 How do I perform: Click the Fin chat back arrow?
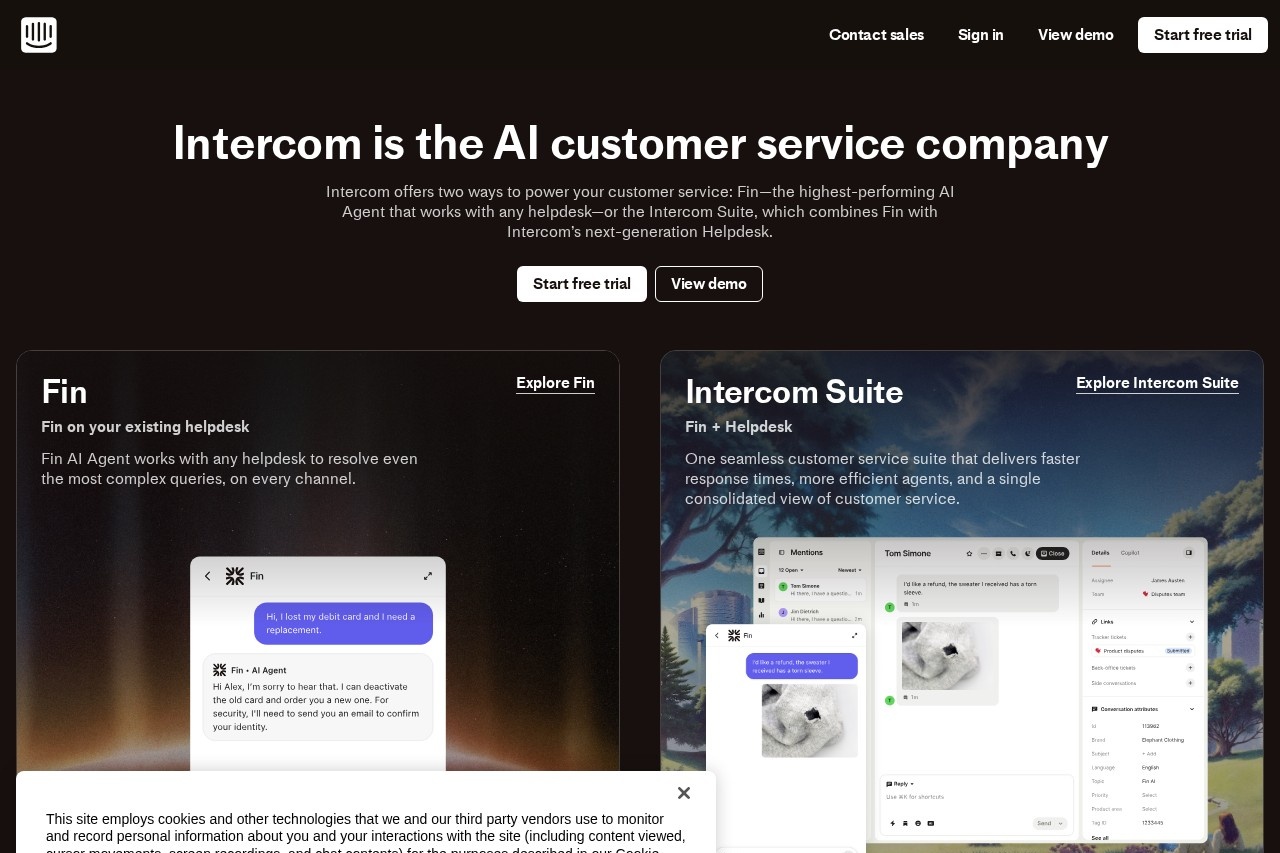pyautogui.click(x=208, y=576)
